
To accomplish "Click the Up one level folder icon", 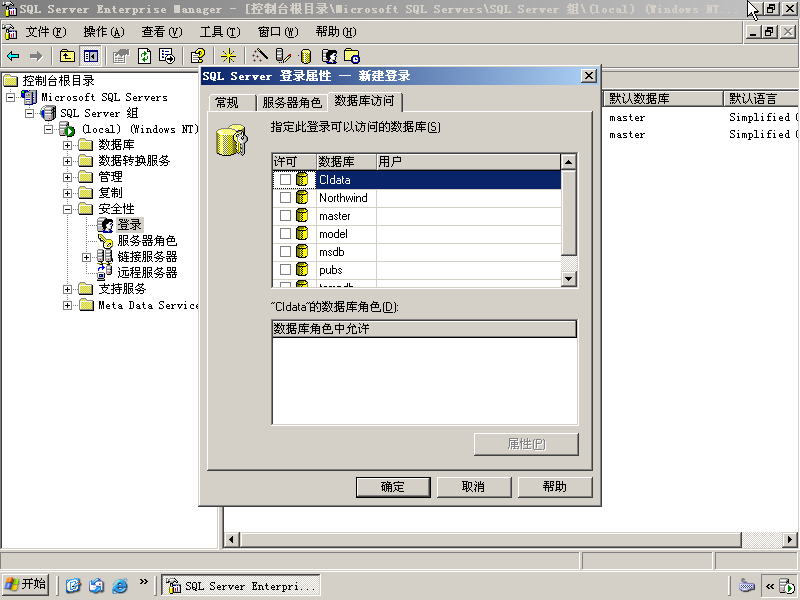I will pyautogui.click(x=67, y=56).
